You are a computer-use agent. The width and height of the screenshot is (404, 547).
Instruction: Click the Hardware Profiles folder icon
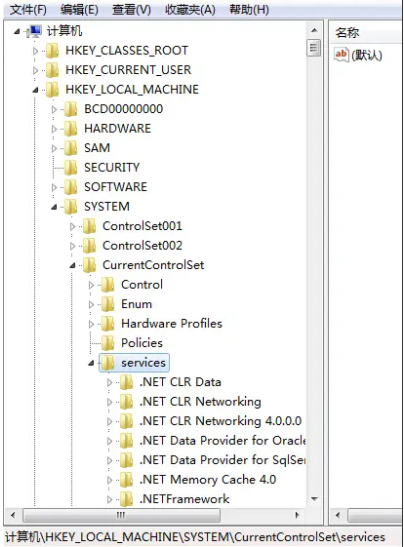(108, 324)
